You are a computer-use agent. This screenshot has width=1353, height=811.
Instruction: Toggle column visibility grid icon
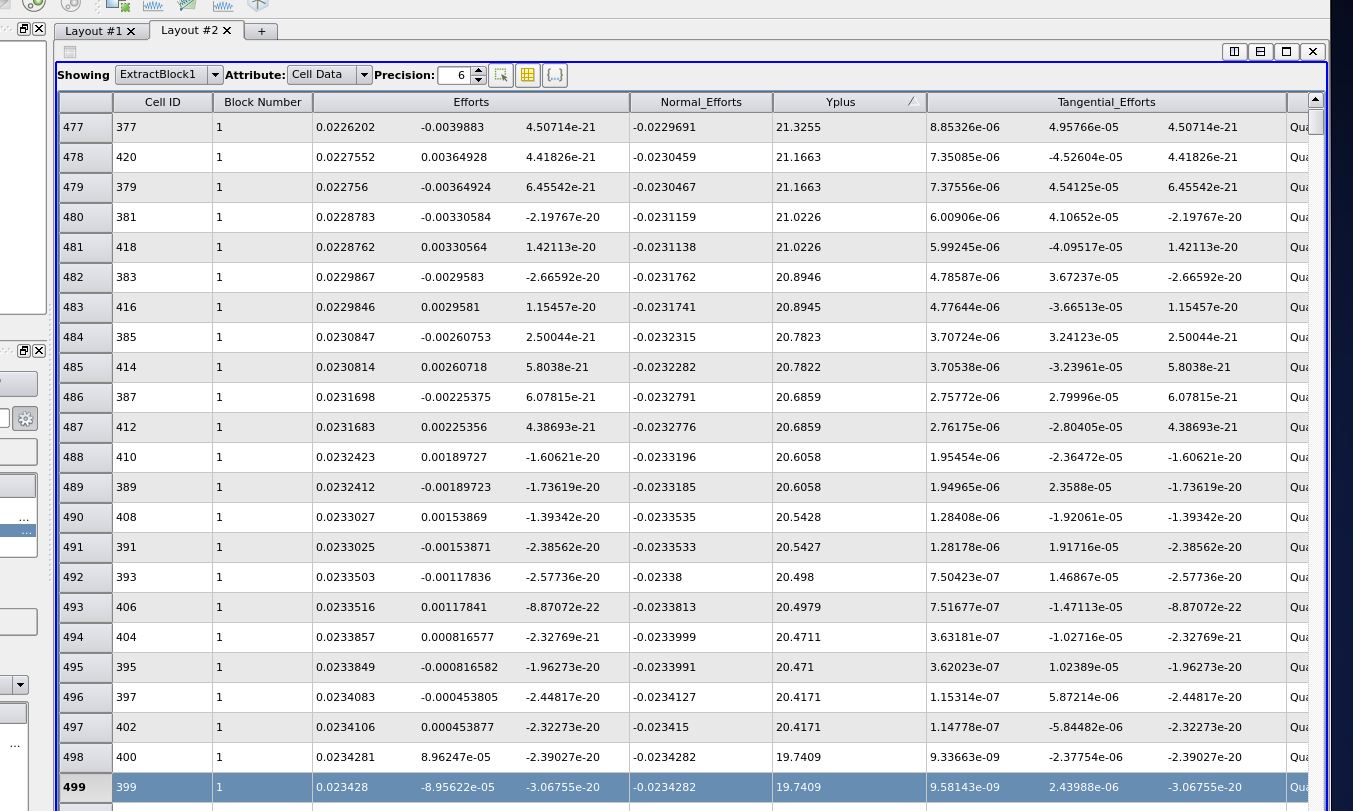pos(528,75)
